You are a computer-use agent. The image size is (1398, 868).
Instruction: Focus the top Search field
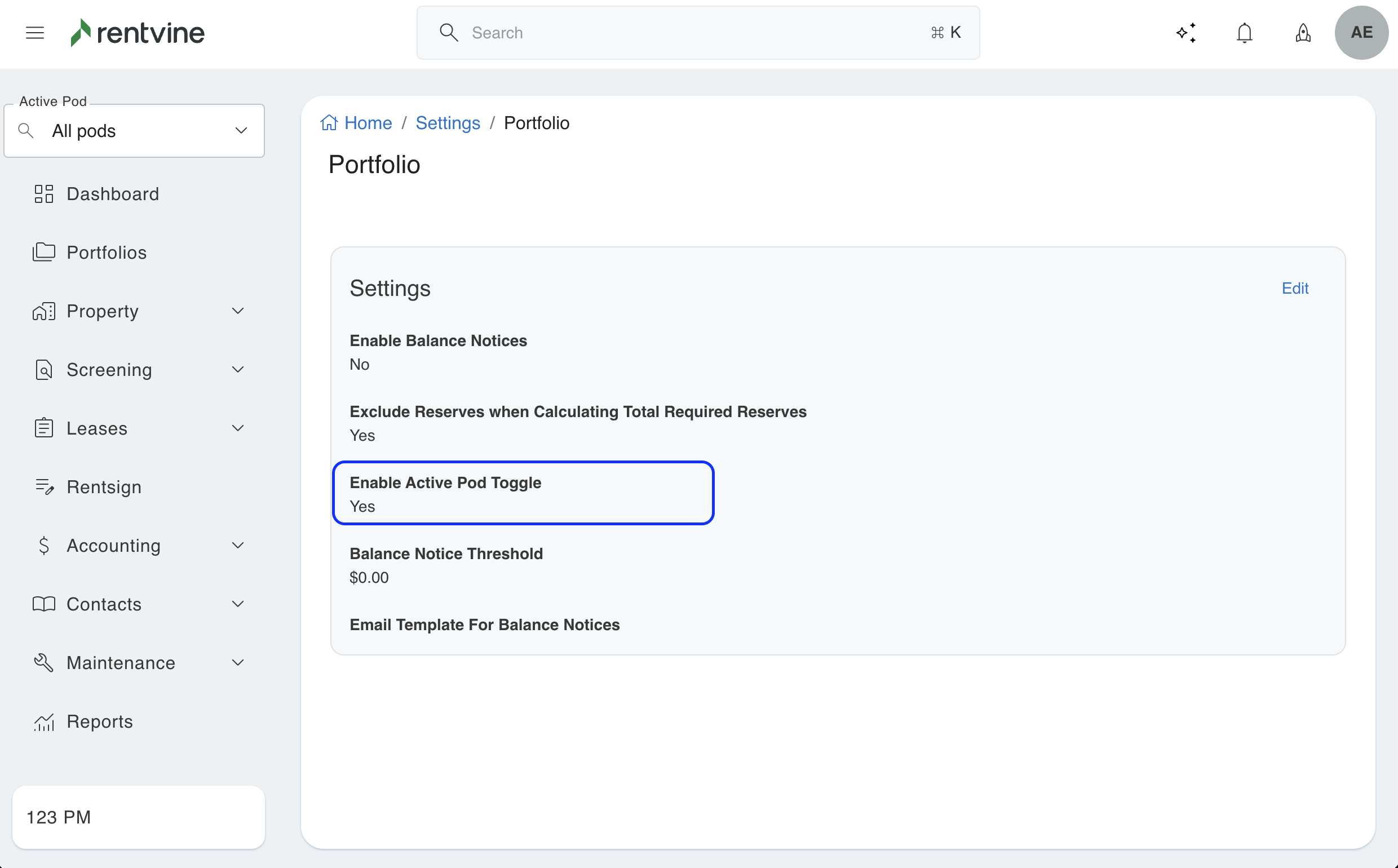(697, 33)
